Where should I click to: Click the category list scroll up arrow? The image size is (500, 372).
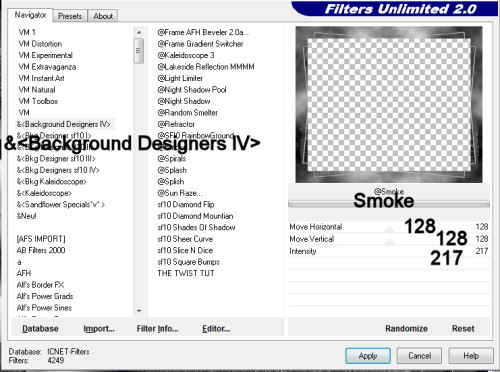(139, 32)
